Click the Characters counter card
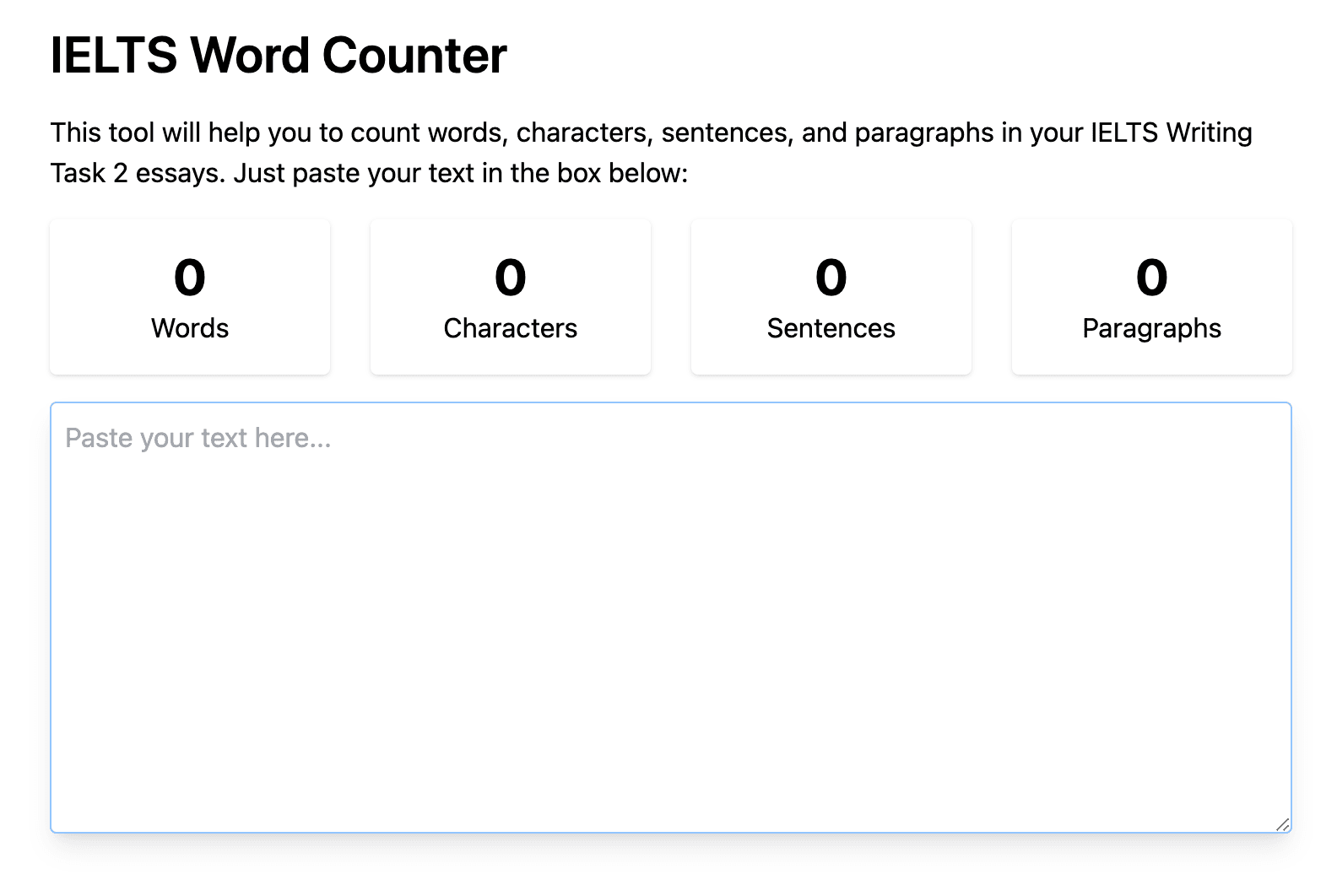This screenshot has width=1337, height=896. (511, 297)
